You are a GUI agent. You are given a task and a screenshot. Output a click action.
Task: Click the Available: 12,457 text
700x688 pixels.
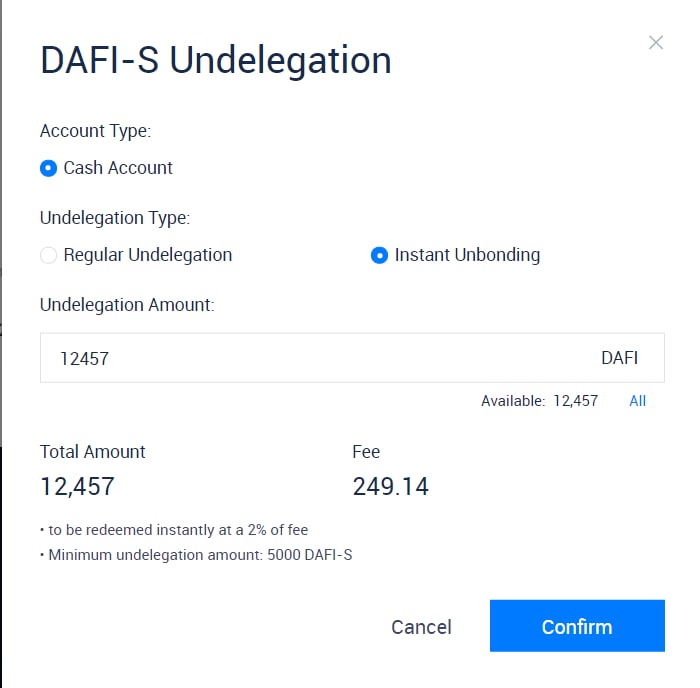coord(539,401)
